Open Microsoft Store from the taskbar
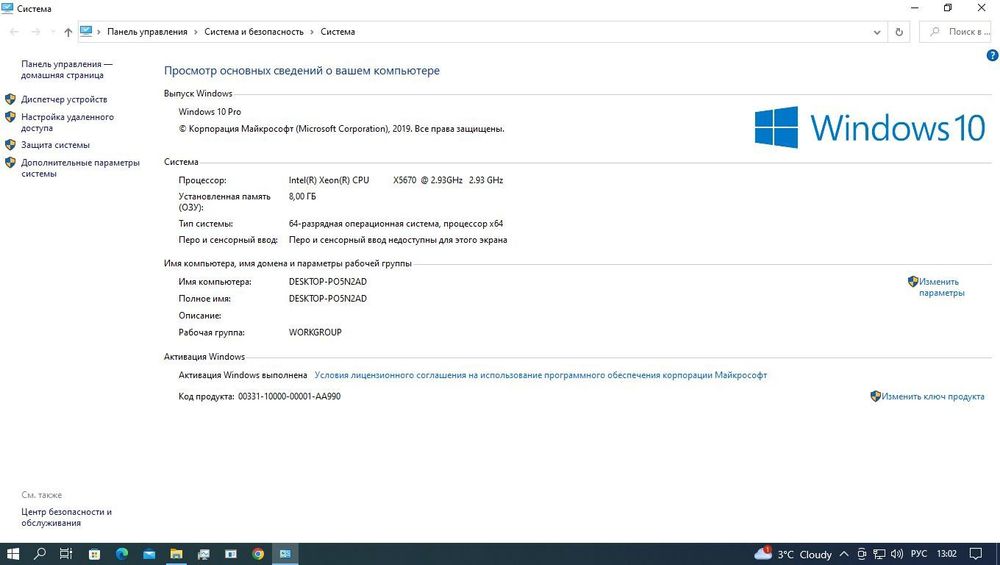The image size is (1000, 565). 94,554
